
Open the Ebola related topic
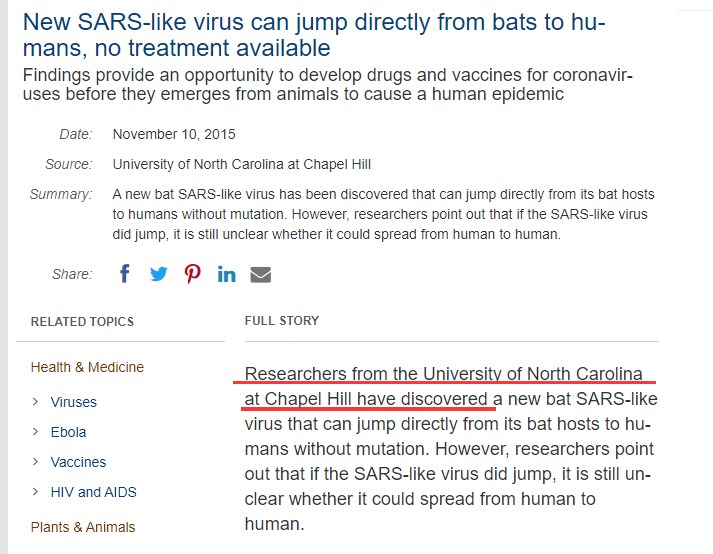coord(68,432)
